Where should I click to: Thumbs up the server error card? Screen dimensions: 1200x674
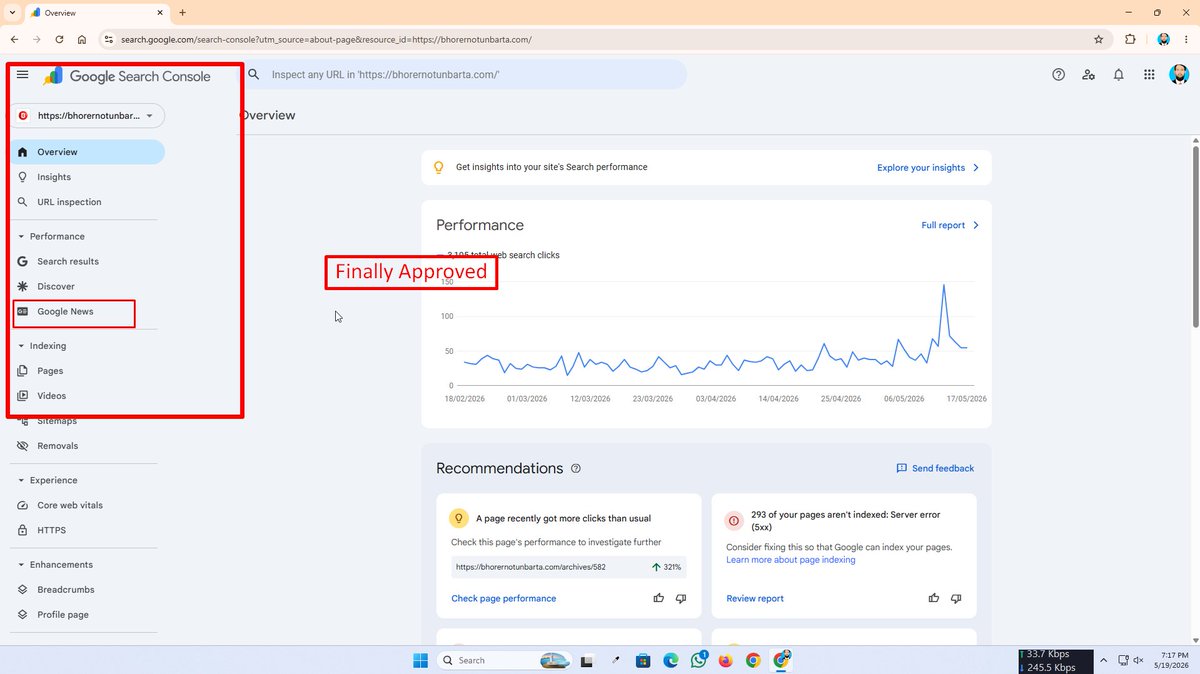click(934, 599)
